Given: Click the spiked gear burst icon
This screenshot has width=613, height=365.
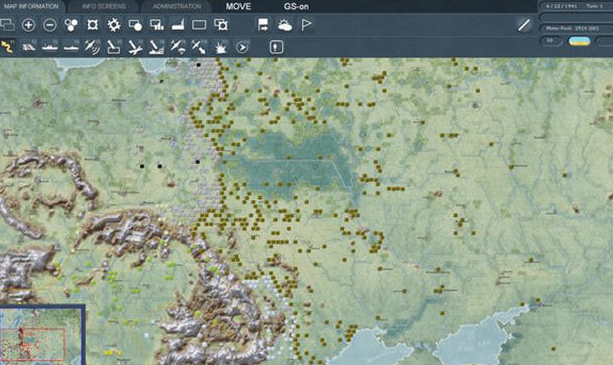Looking at the screenshot, I should pyautogui.click(x=114, y=25).
